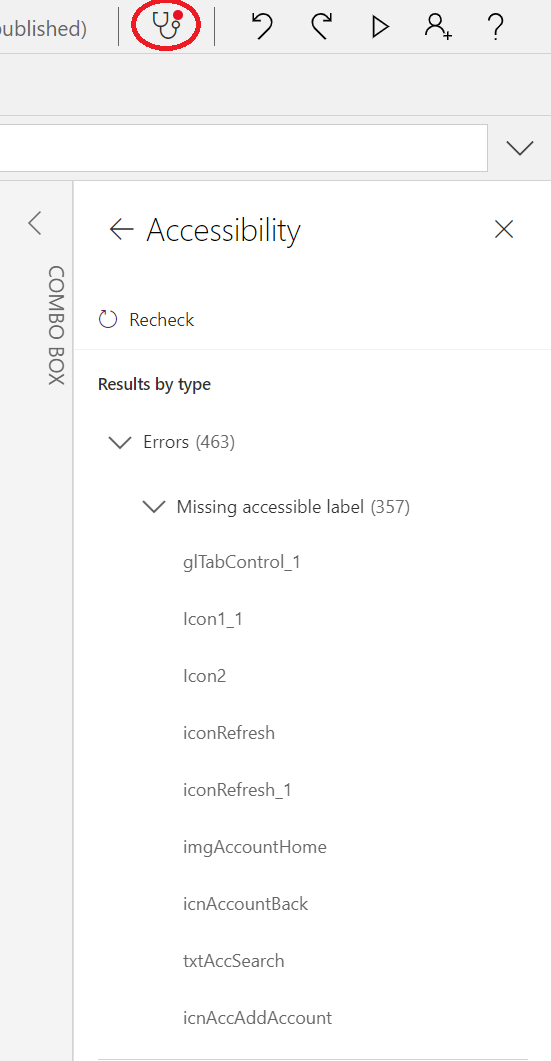Screen dimensions: 551x1061
Task: Go back with Accessibility back arrow
Action: [121, 229]
